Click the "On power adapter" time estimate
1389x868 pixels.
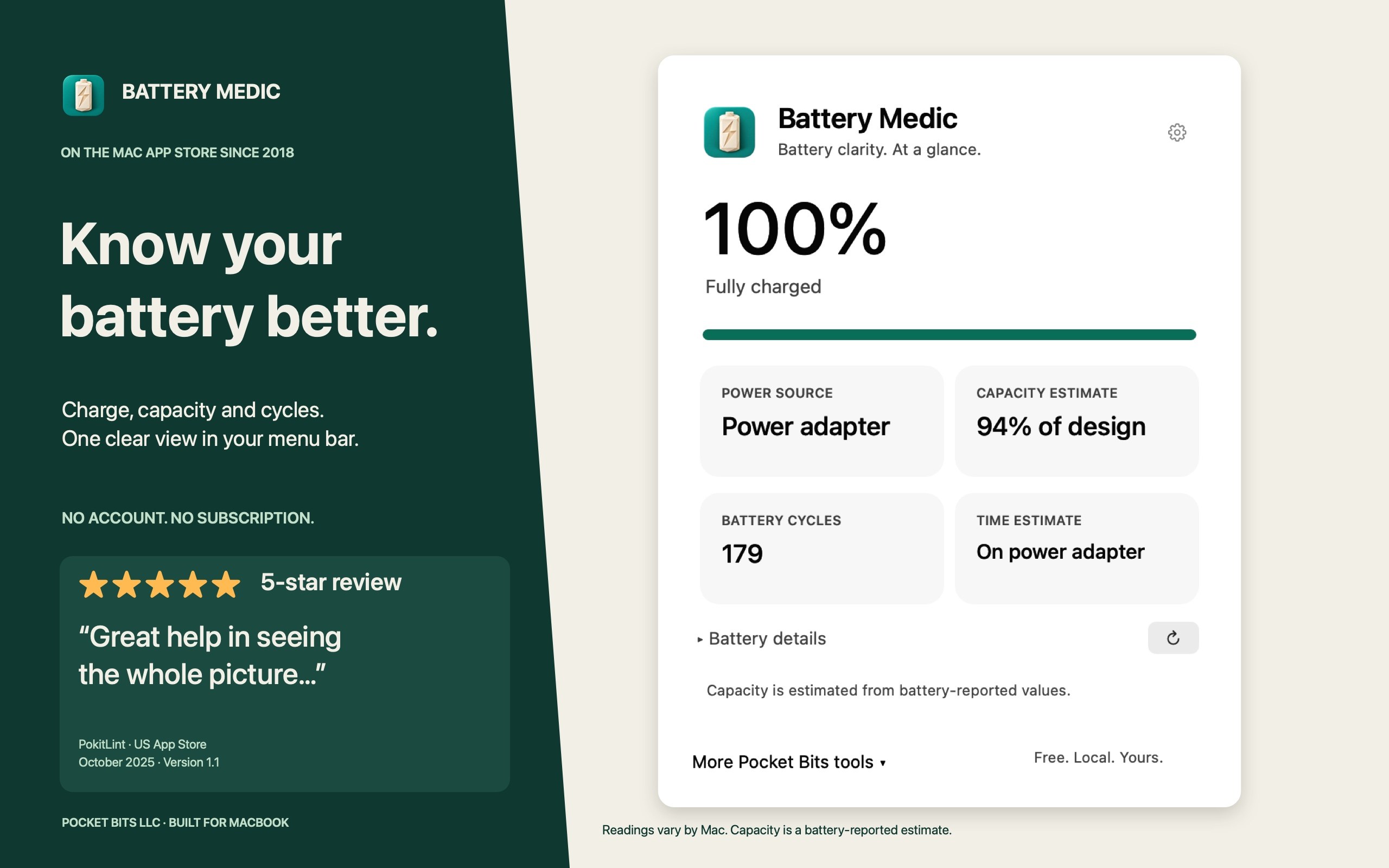click(x=1060, y=552)
